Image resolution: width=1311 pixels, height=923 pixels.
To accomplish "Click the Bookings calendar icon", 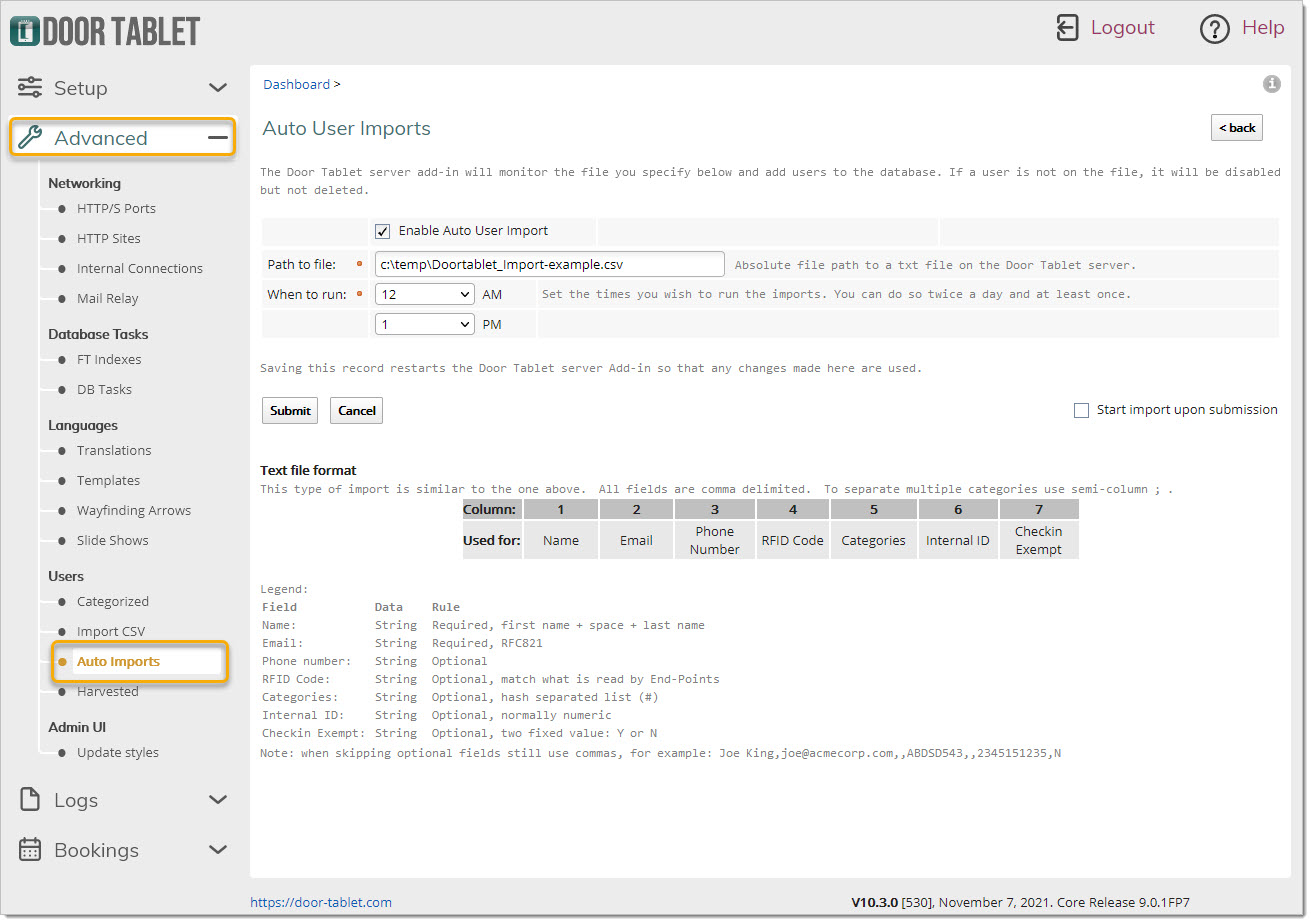I will [x=30, y=850].
